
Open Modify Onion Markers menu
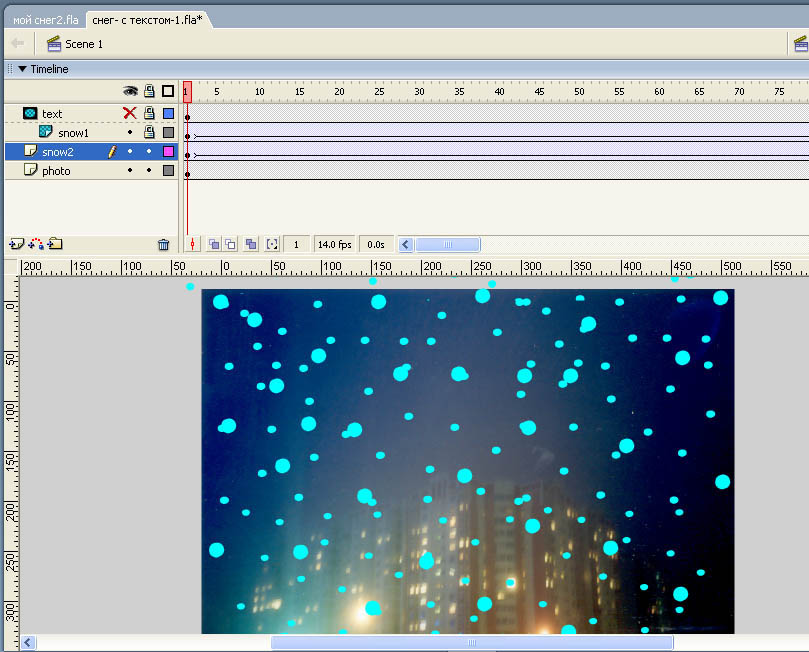pos(271,244)
